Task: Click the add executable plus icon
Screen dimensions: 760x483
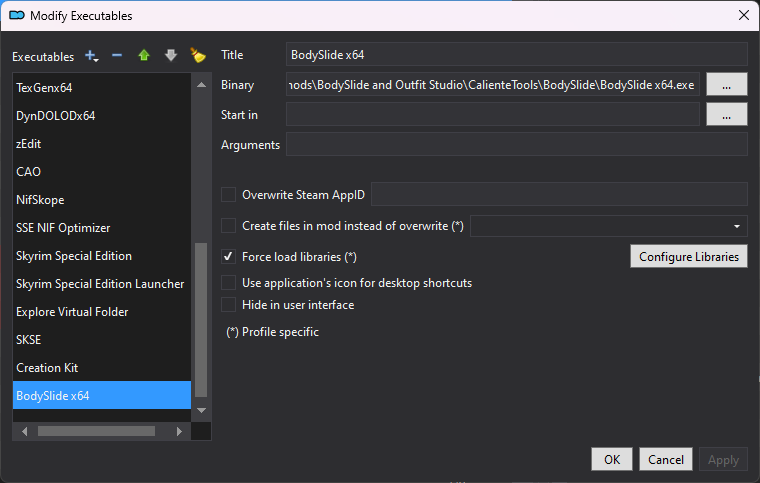Action: (92, 56)
